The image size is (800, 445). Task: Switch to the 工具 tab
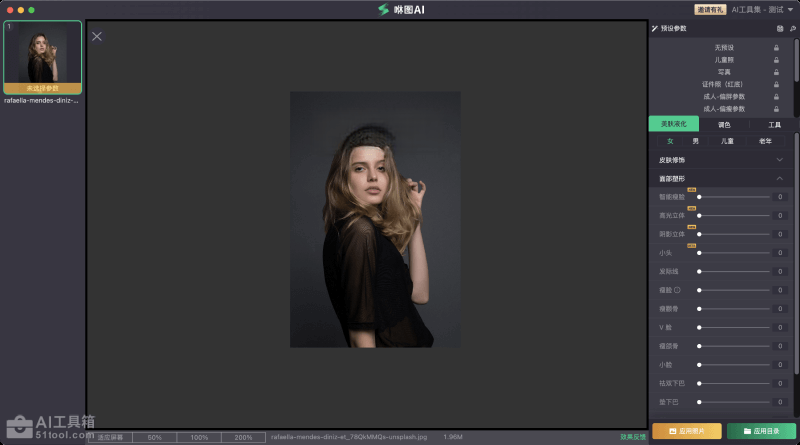coord(774,125)
